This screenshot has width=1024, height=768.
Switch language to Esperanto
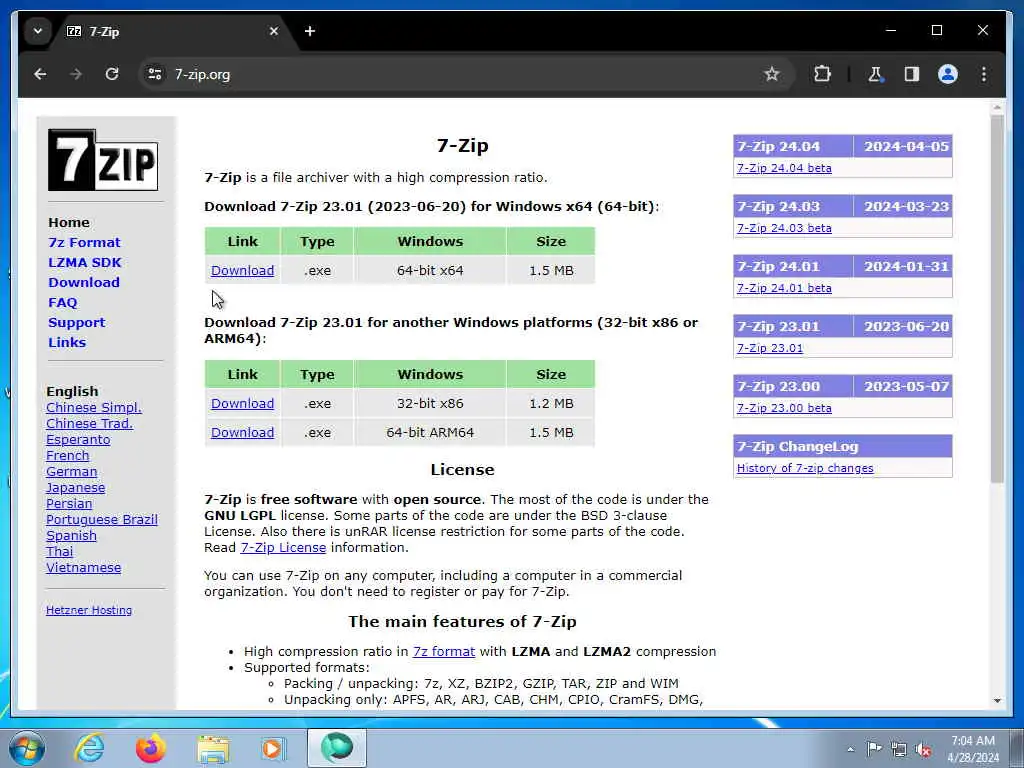78,440
